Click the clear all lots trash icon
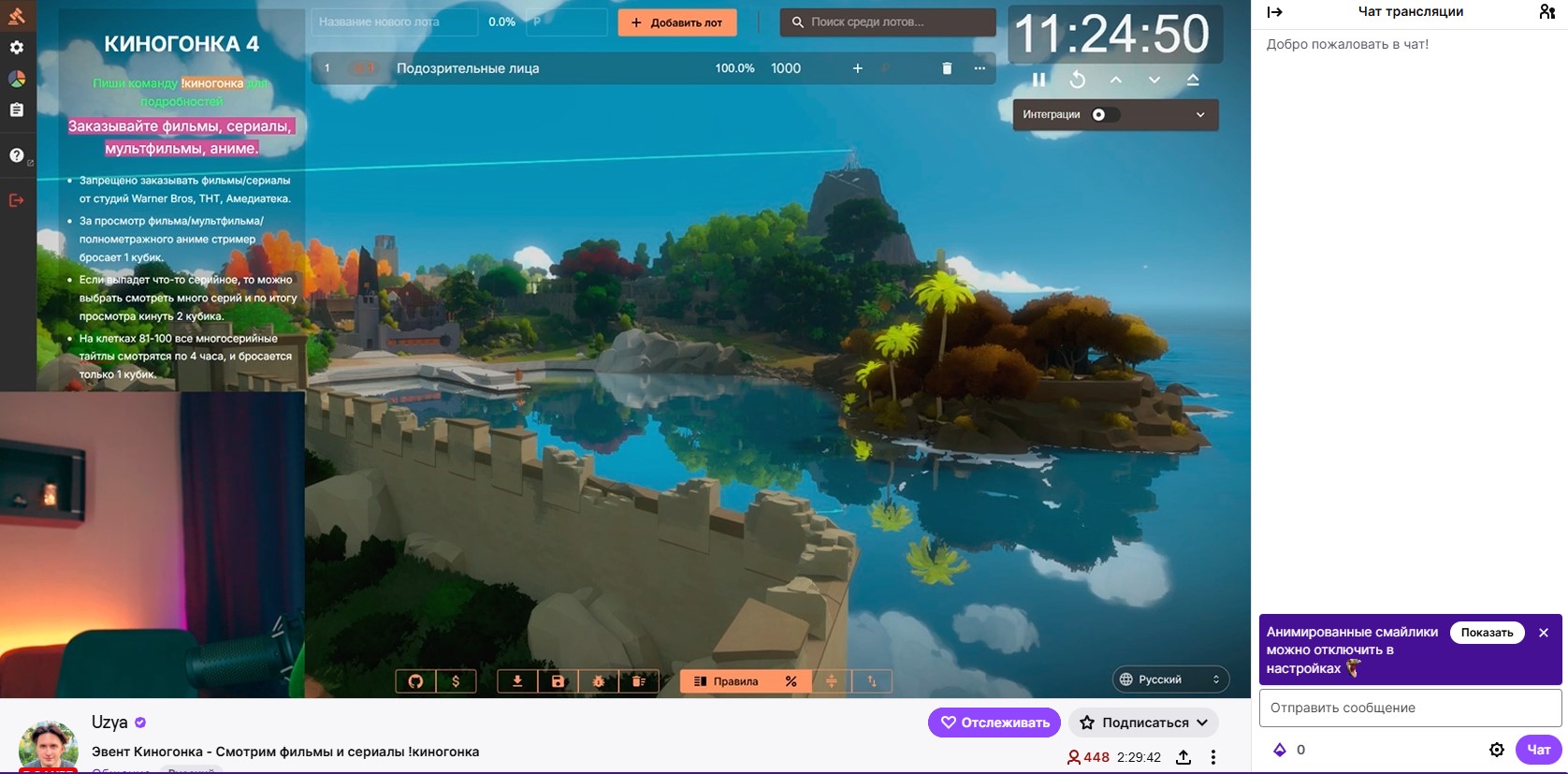Image resolution: width=1568 pixels, height=774 pixels. tap(639, 681)
